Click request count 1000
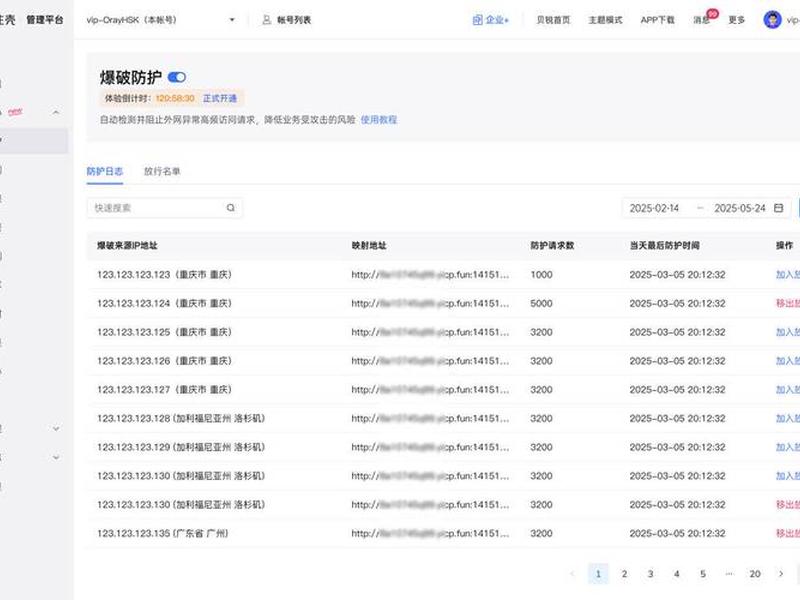 pos(541,274)
